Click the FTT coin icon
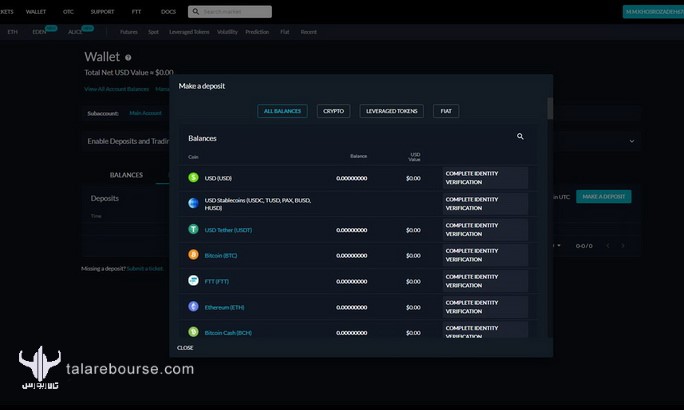Image resolution: width=684 pixels, height=410 pixels. (193, 280)
